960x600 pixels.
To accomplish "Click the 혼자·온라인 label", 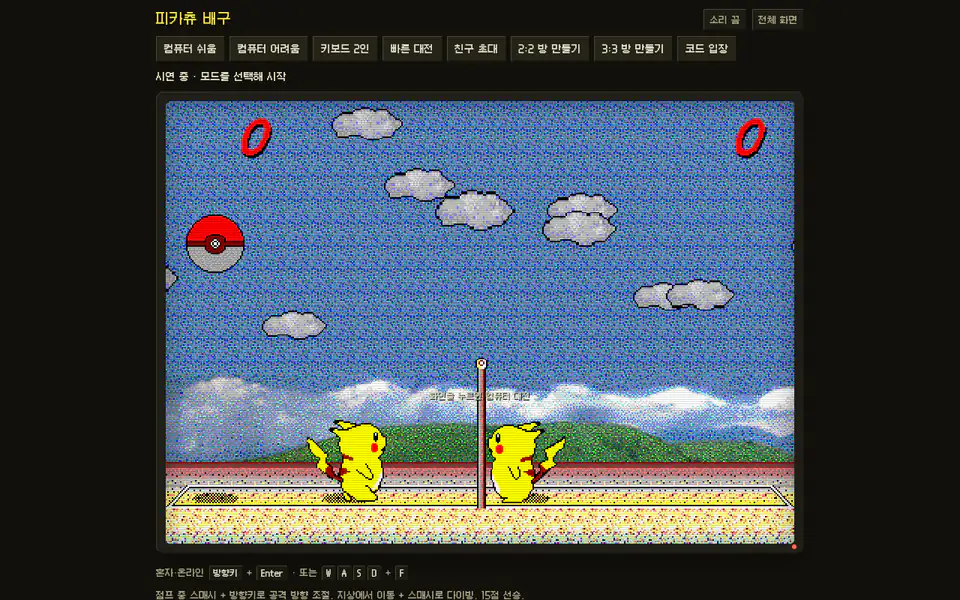I will click(179, 572).
